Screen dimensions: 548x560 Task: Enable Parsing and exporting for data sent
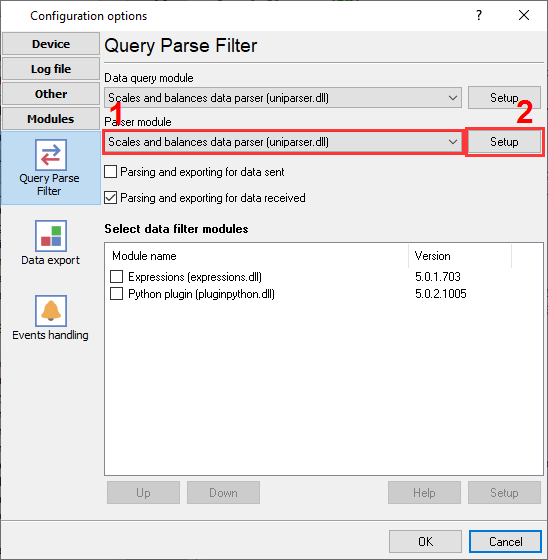[110, 172]
